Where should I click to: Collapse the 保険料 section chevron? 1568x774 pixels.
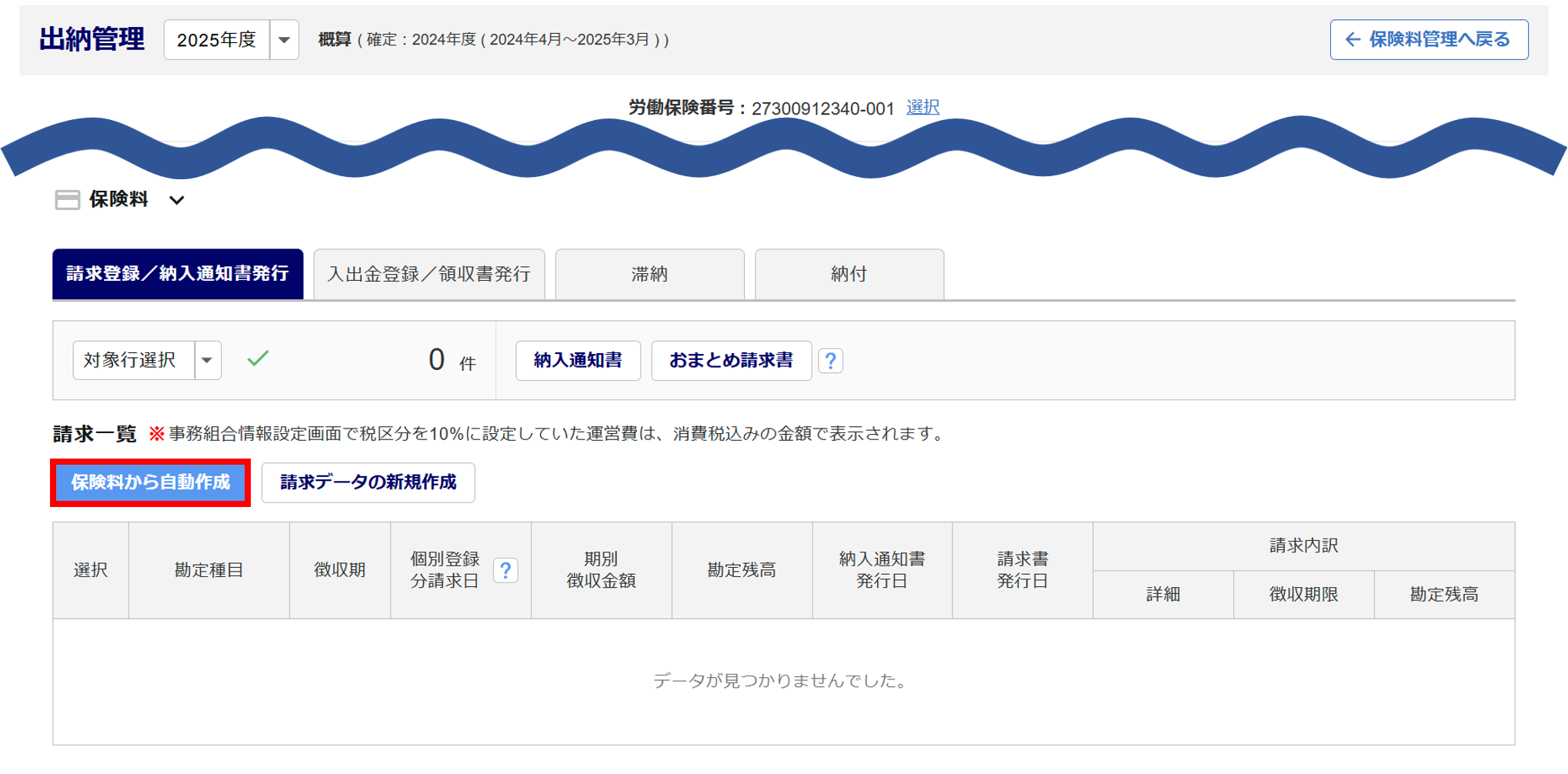tap(177, 200)
